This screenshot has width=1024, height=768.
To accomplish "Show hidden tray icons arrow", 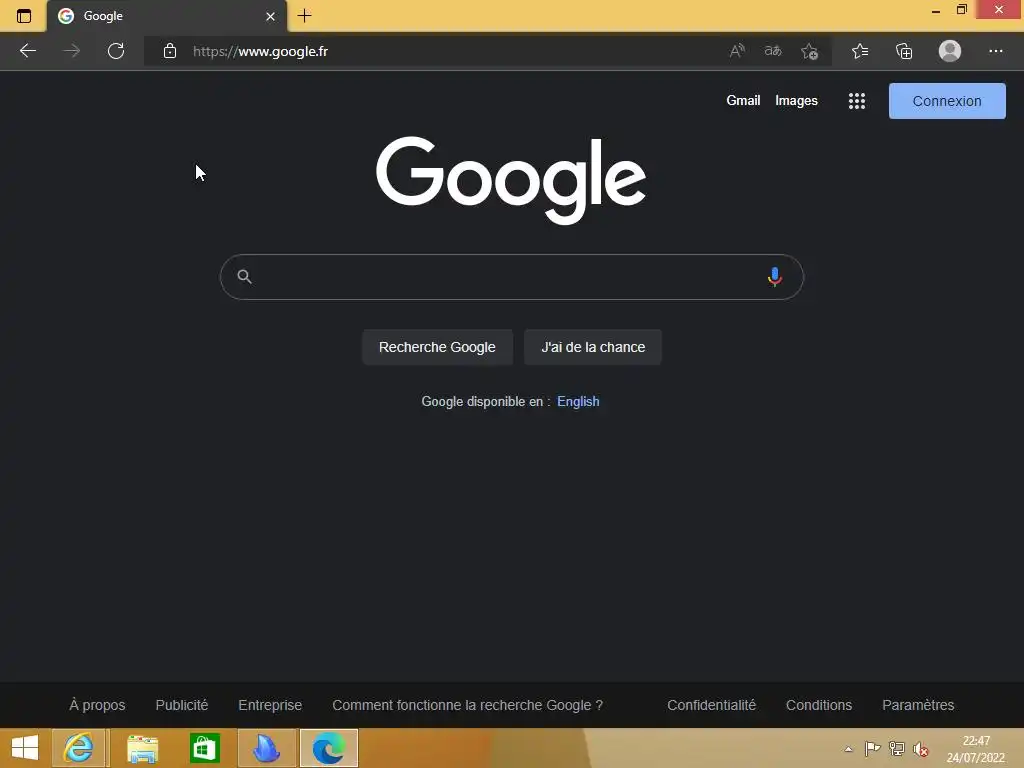I will [848, 749].
